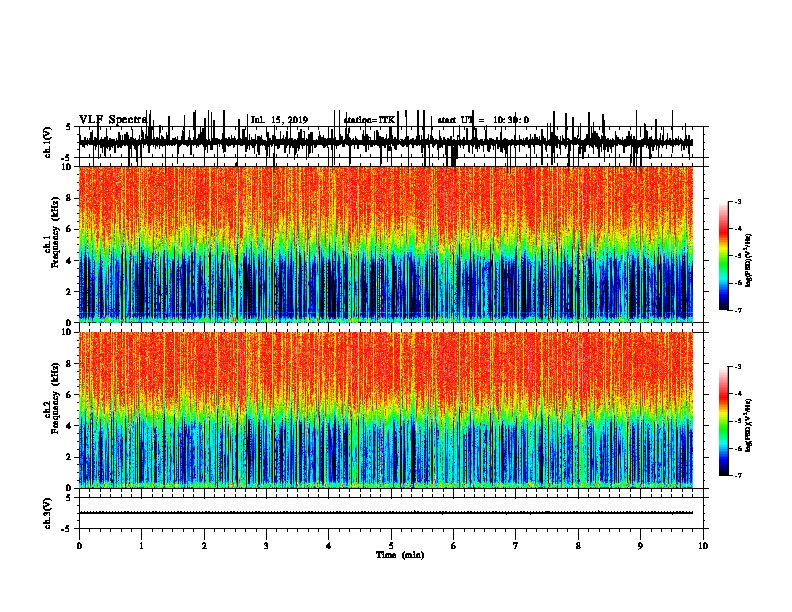Click the "0" tick on the time axis
Screen dimensions: 792x612
79,546
